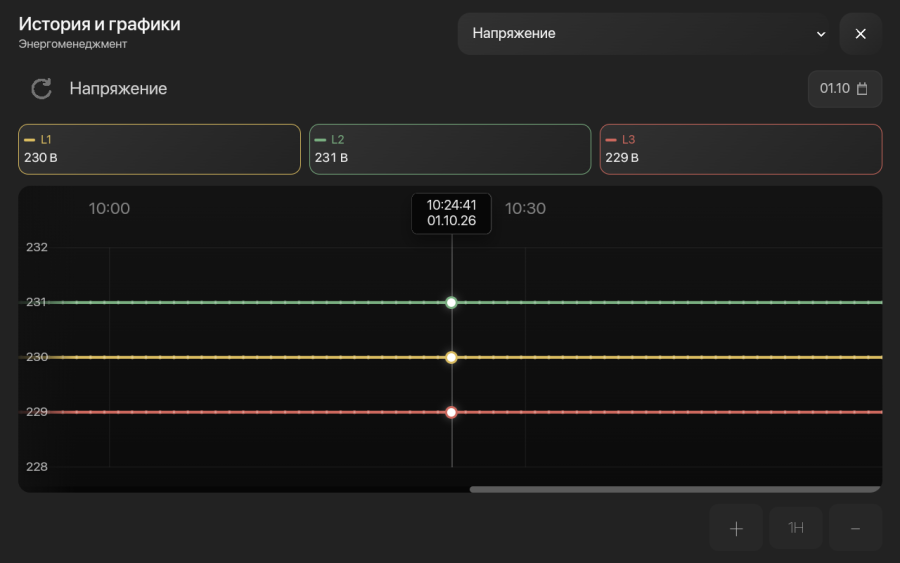The image size is (900, 563).
Task: Toggle the L2 231 В phase card
Action: pyautogui.click(x=450, y=149)
